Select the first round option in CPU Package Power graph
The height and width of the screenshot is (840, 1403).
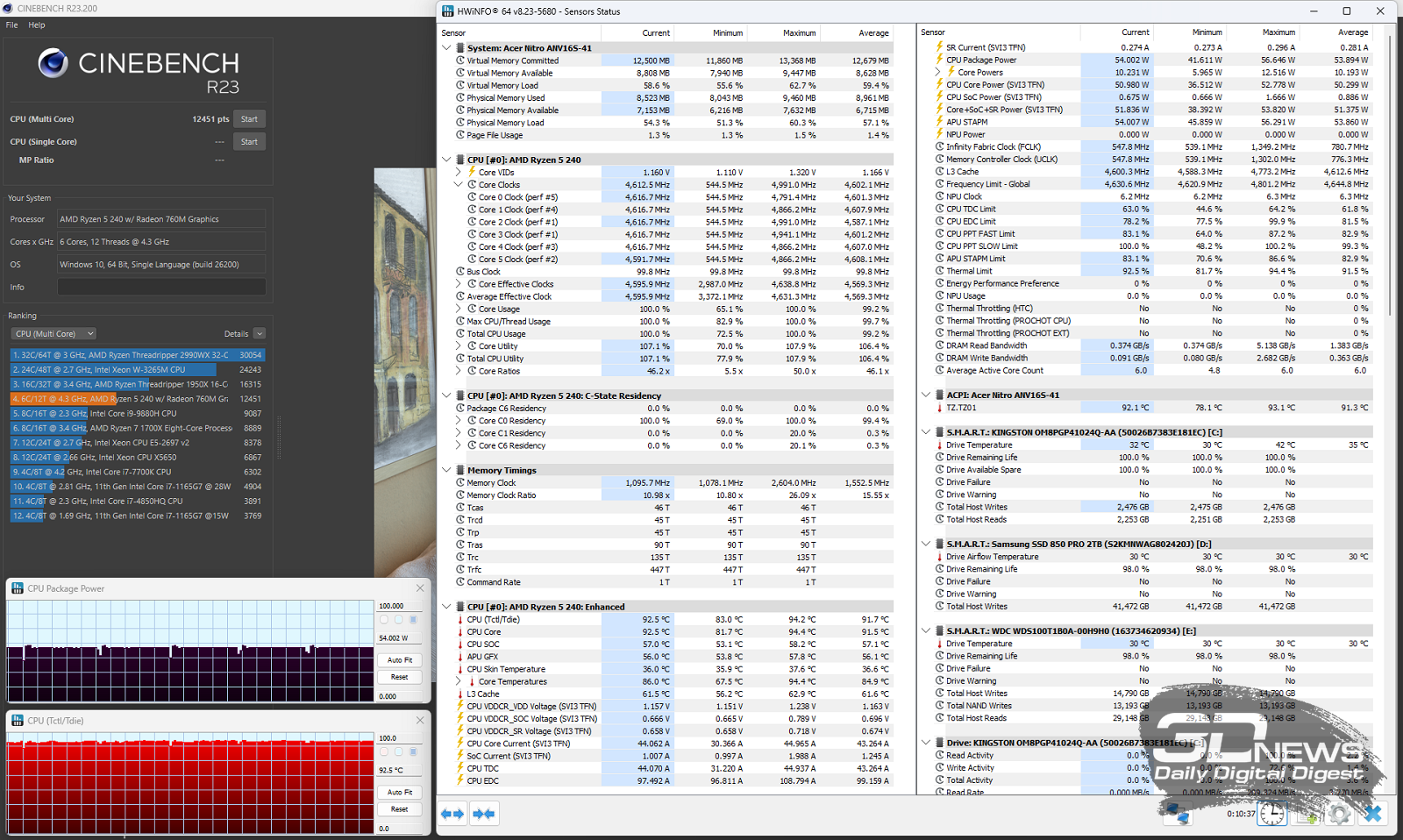(384, 620)
